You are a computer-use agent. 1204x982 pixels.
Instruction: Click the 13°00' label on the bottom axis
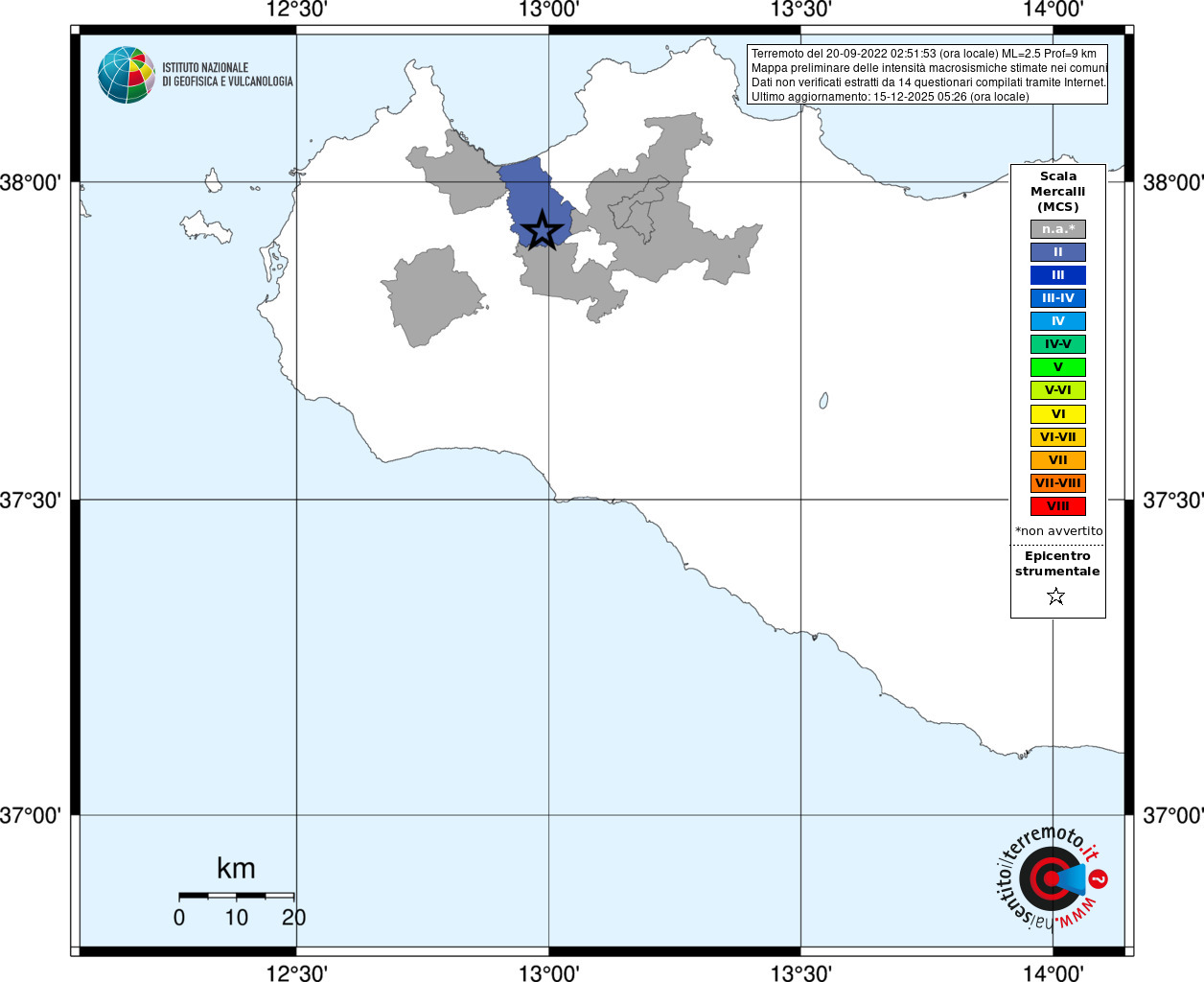click(x=548, y=972)
